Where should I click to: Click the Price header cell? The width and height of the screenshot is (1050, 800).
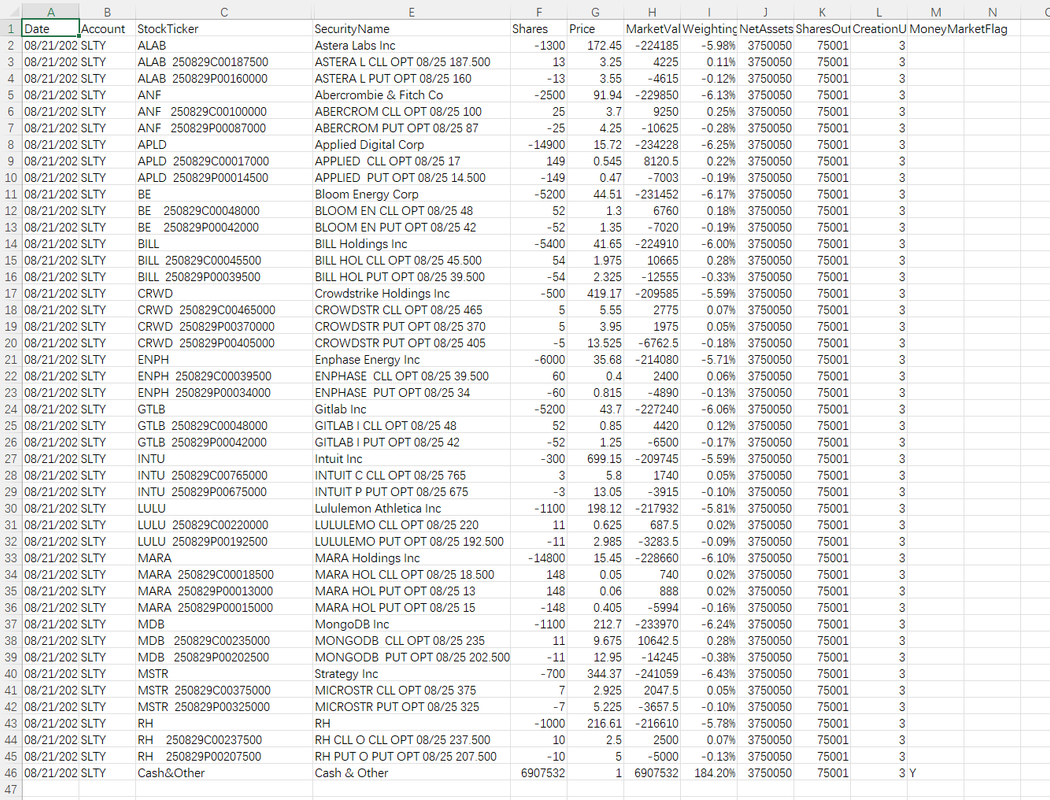(595, 29)
